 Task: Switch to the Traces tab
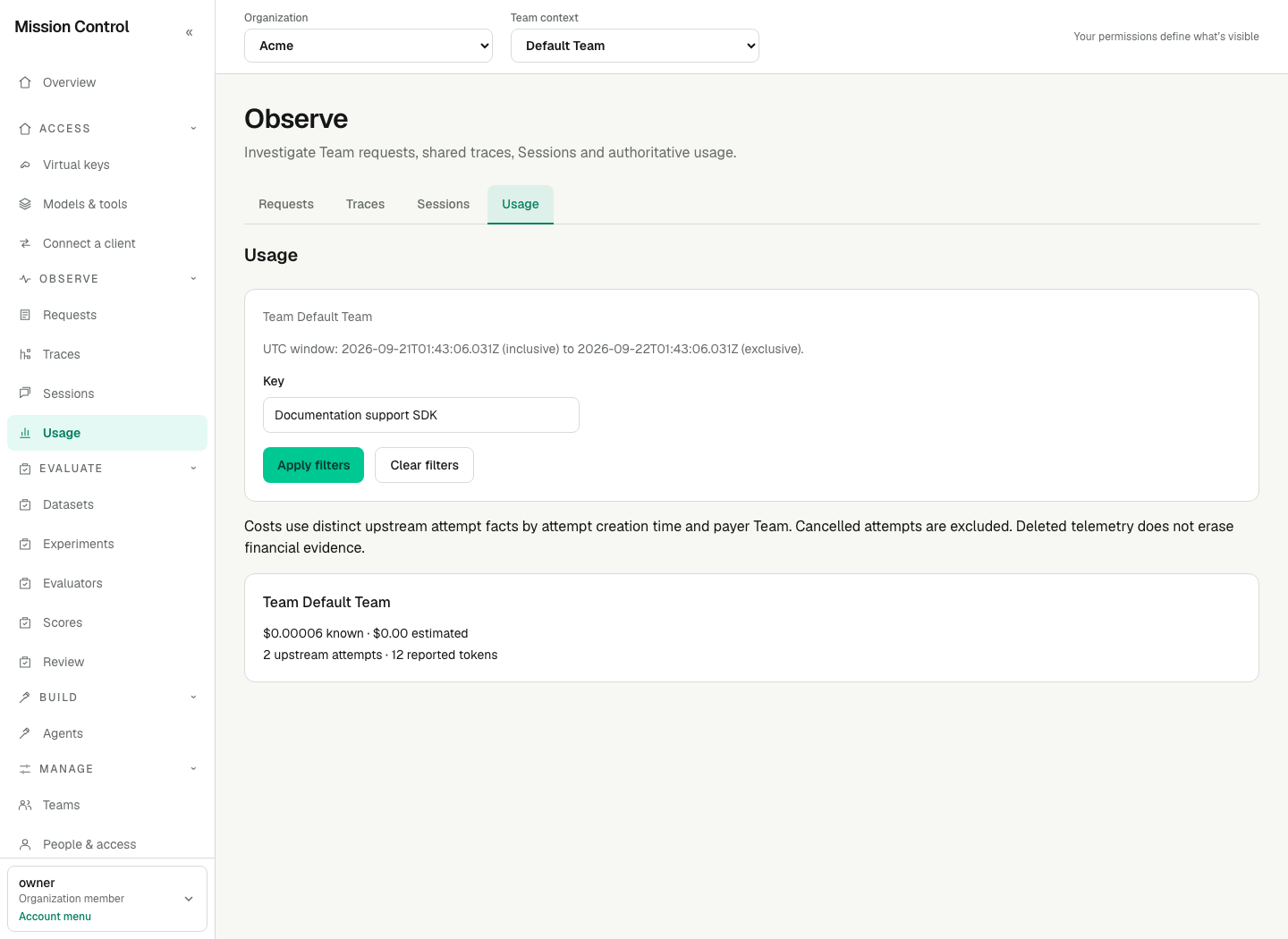point(365,204)
